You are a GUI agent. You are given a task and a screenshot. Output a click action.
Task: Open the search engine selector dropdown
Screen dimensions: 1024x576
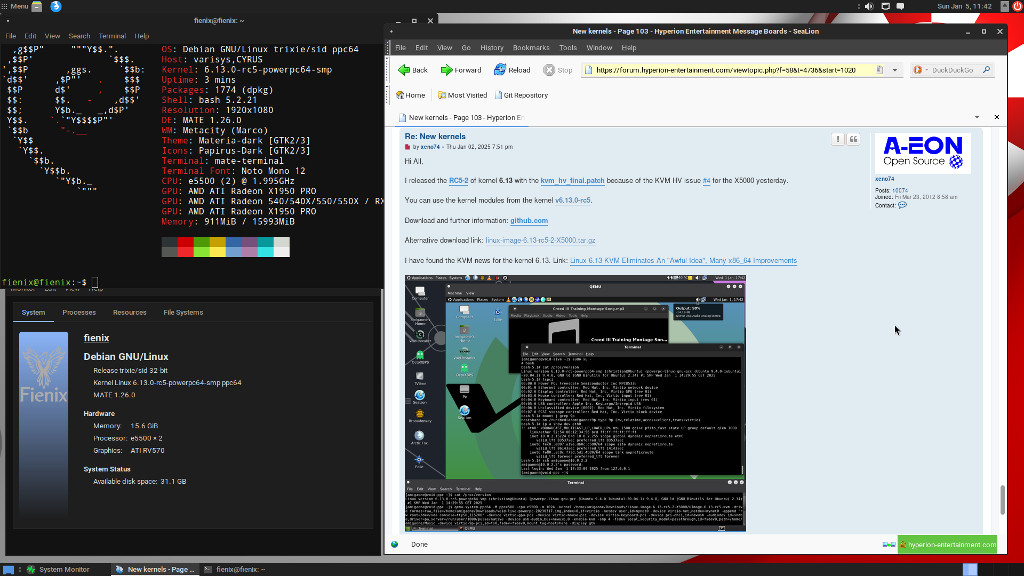(x=920, y=70)
